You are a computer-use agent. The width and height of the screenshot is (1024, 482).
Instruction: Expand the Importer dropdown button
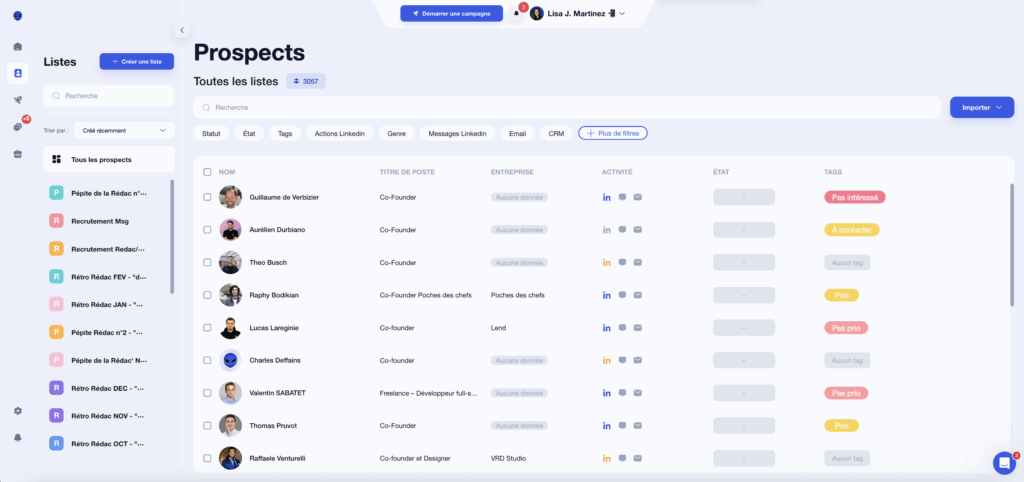tap(981, 107)
